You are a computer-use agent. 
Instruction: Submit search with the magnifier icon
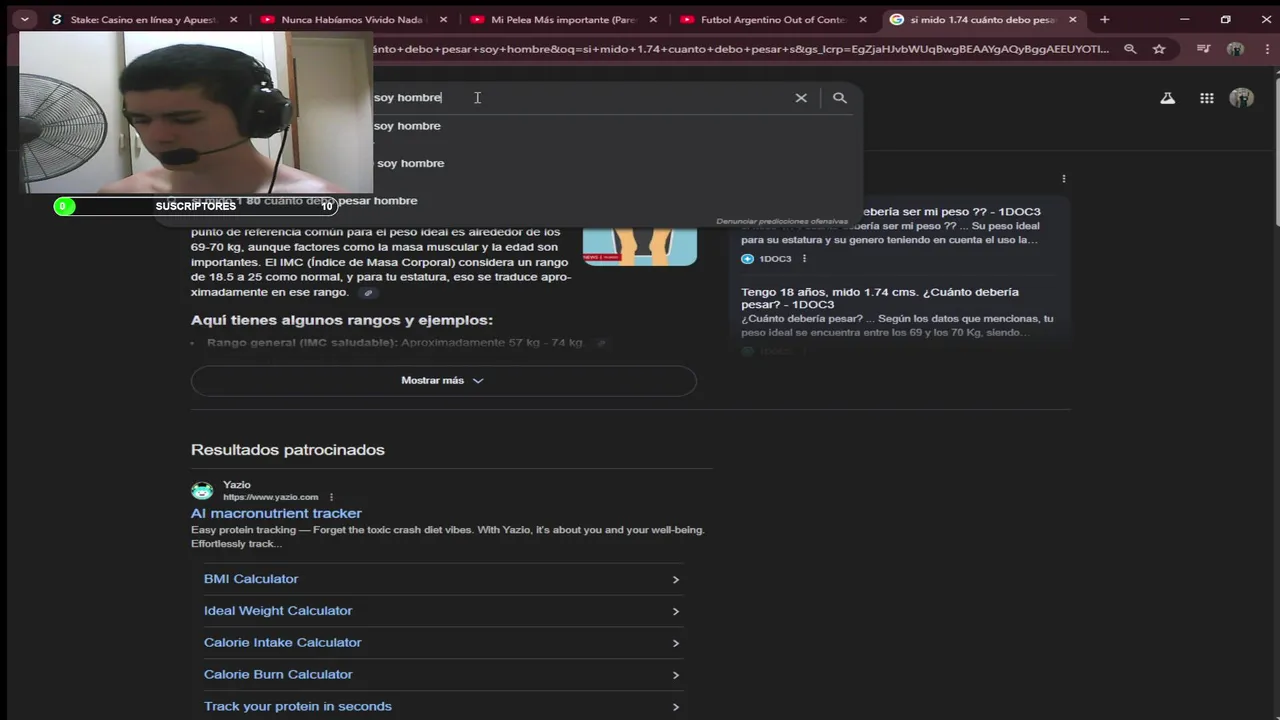pyautogui.click(x=840, y=98)
